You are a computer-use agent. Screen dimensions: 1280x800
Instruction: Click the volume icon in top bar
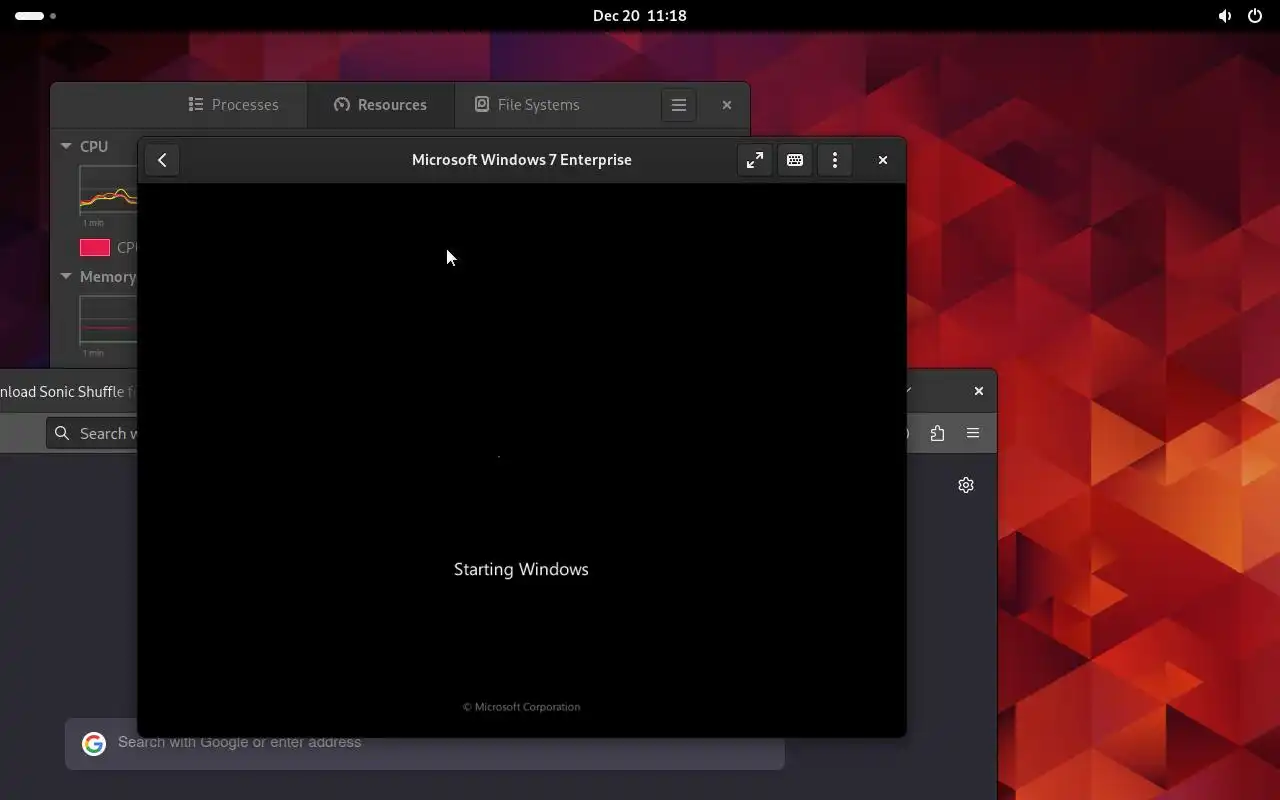click(1225, 16)
